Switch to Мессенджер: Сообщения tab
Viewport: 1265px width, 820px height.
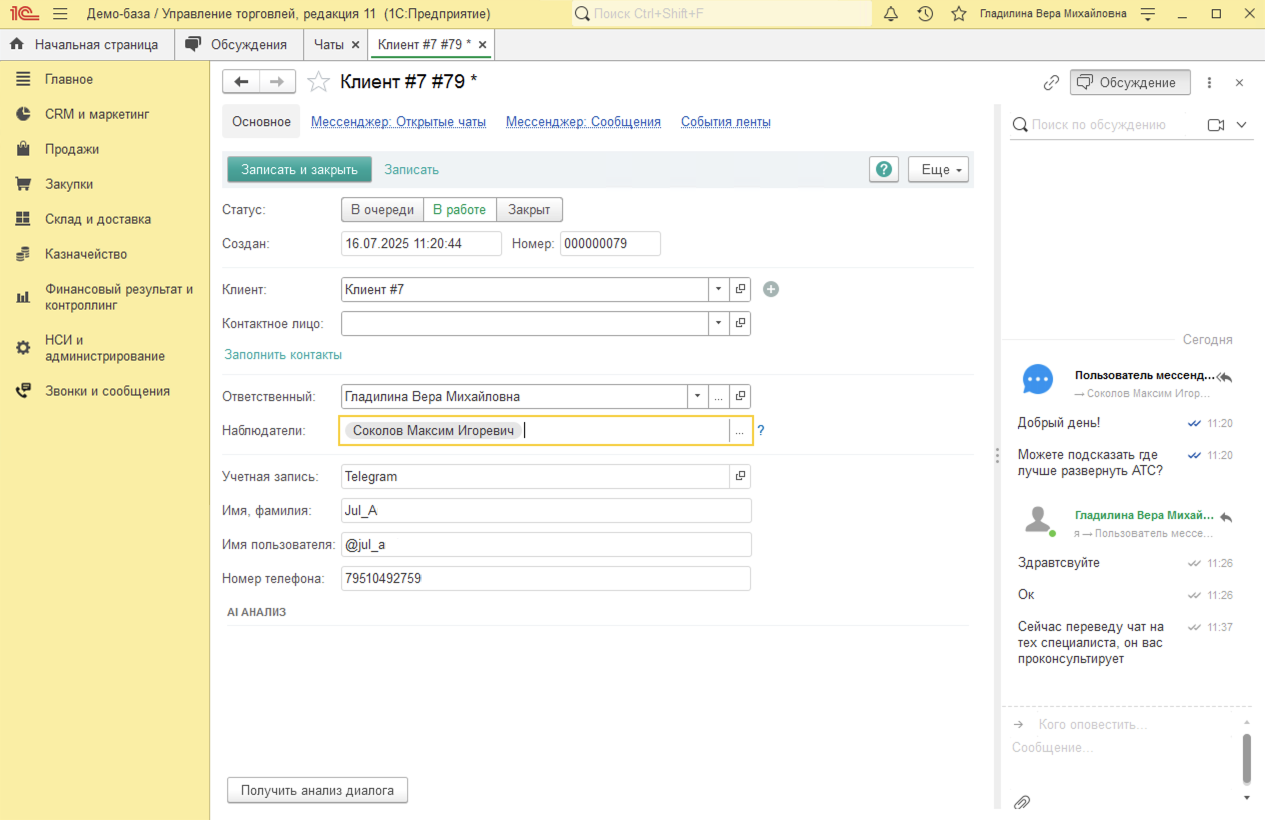tap(583, 122)
